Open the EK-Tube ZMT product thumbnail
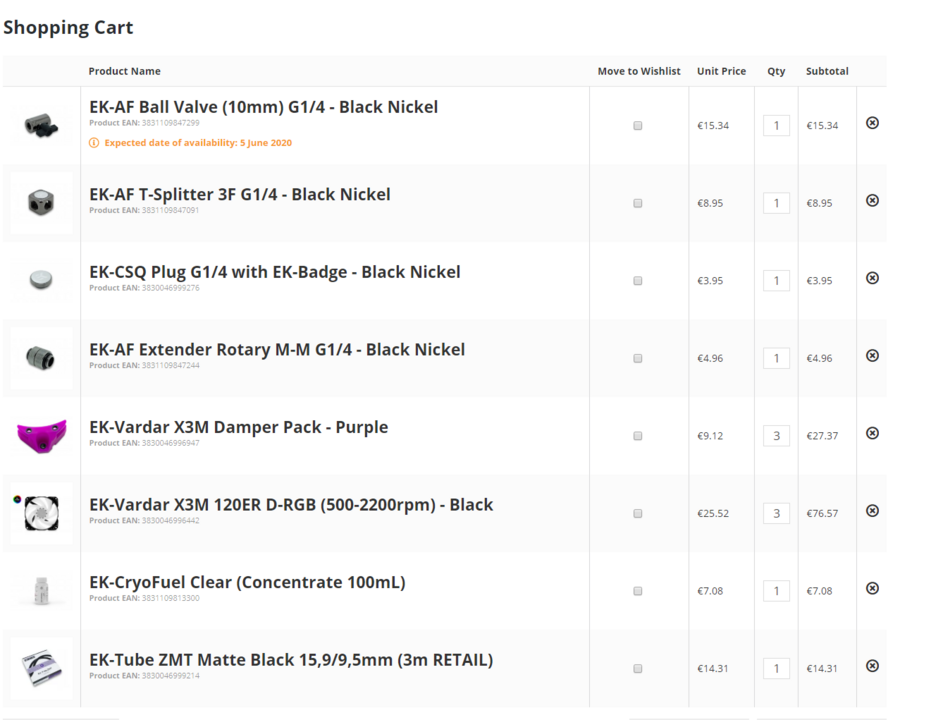Viewport: 931px width, 720px height. point(42,668)
